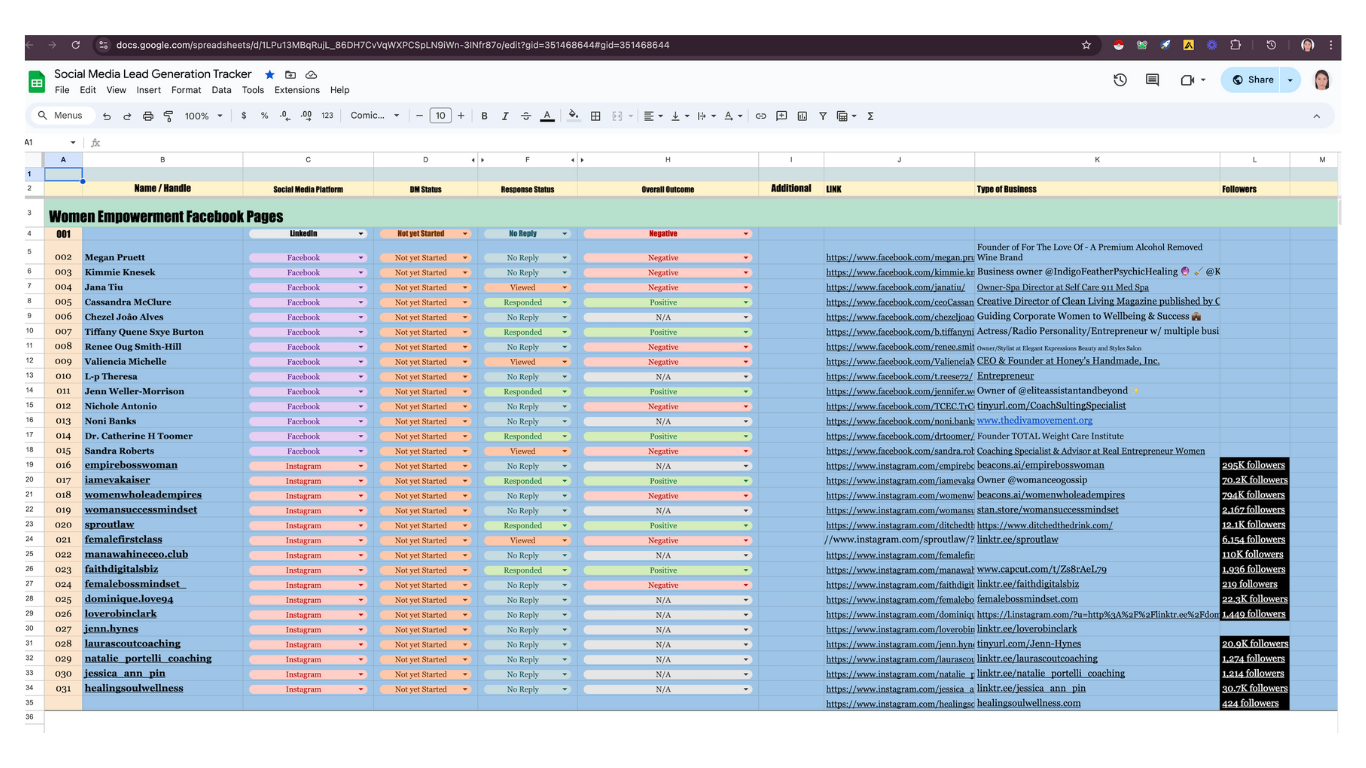Image resolution: width=1366 pixels, height=768 pixels.
Task: Click the Name Box cell reference
Action: (50, 143)
